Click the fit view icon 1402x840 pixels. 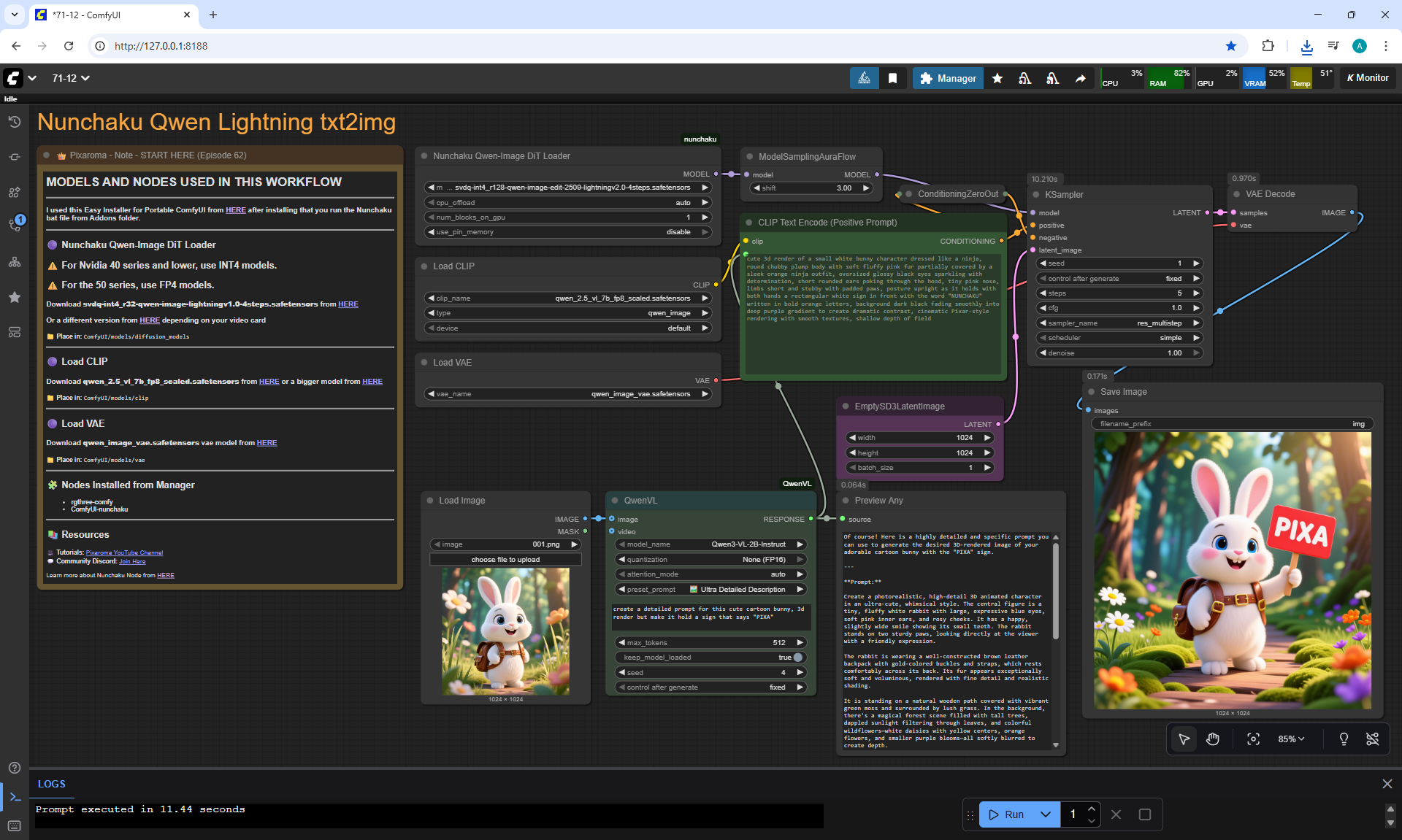click(x=1253, y=739)
